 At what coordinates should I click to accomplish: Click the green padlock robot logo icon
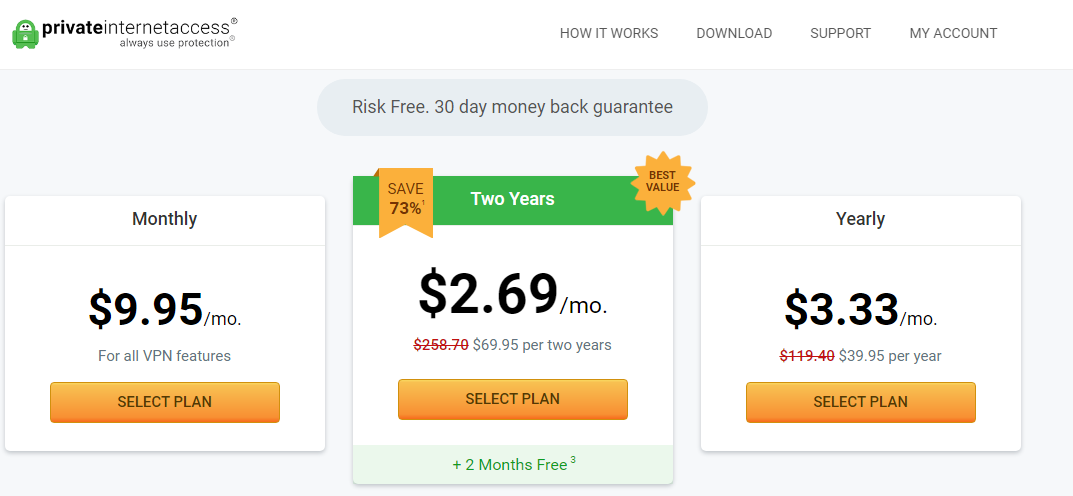pyautogui.click(x=26, y=34)
